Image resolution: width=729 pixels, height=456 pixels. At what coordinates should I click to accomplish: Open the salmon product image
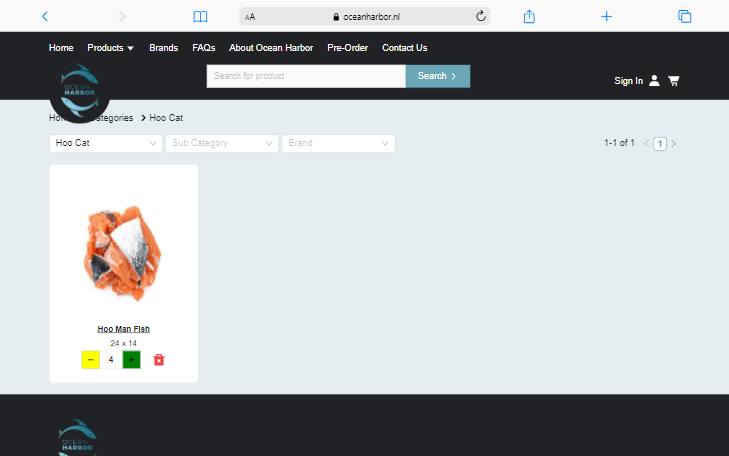123,253
